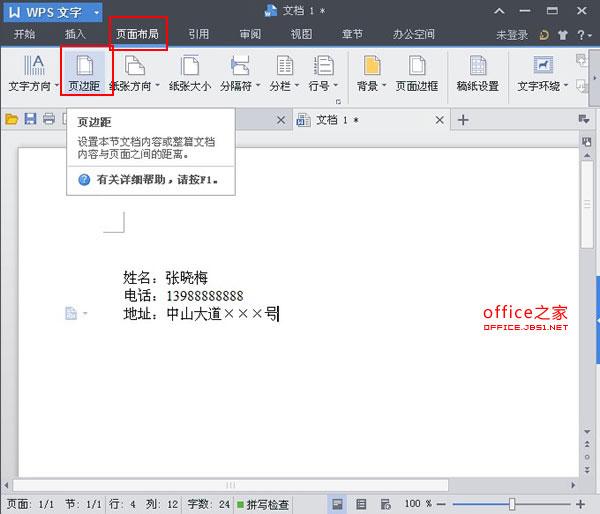The image size is (600, 514).
Task: Expand the 背景 dropdown arrow
Action: coord(384,85)
